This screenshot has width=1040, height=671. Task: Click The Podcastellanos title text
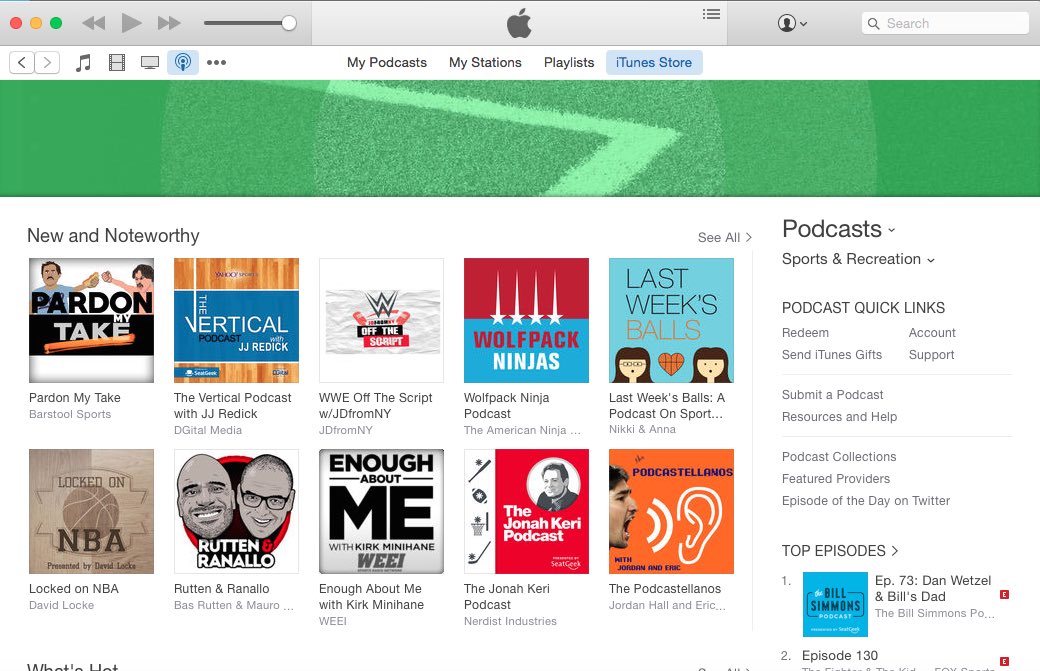click(x=665, y=589)
